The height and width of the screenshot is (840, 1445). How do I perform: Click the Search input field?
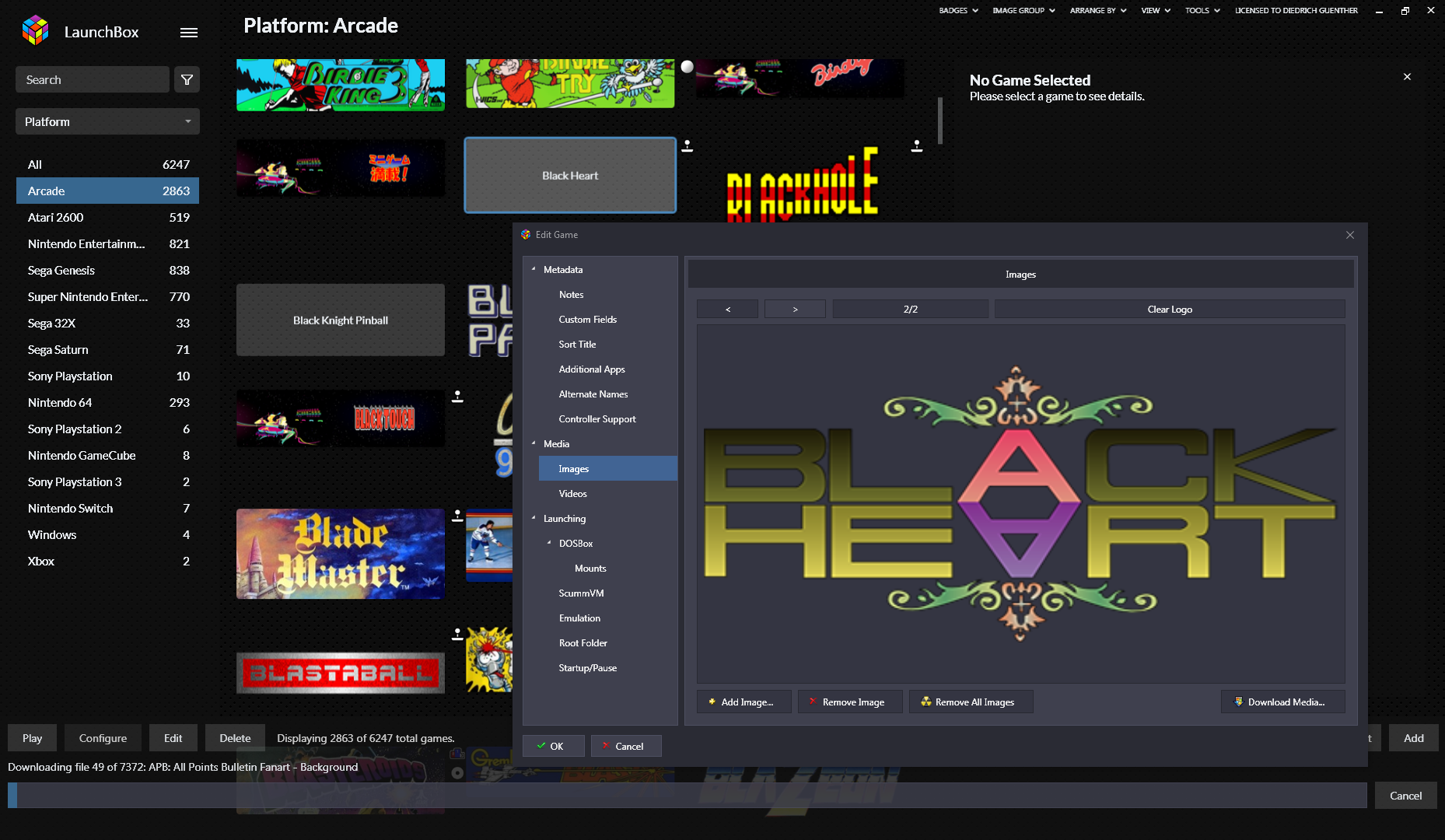93,79
